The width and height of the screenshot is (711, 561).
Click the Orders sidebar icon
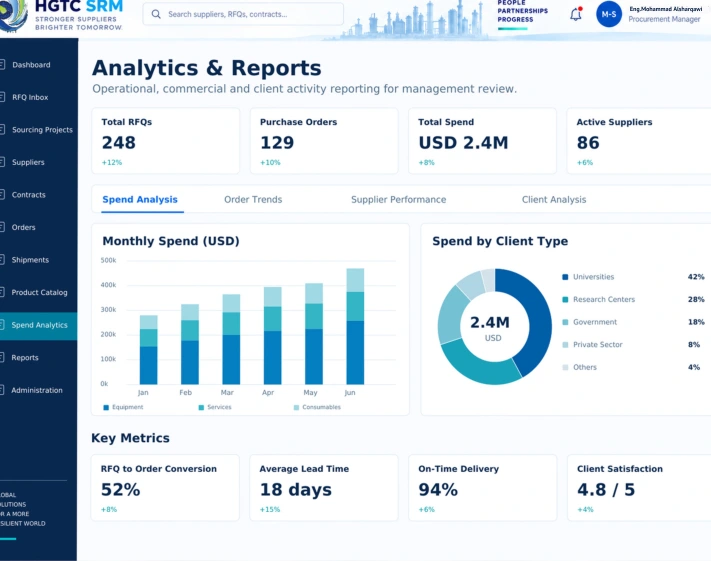[x=2, y=227]
